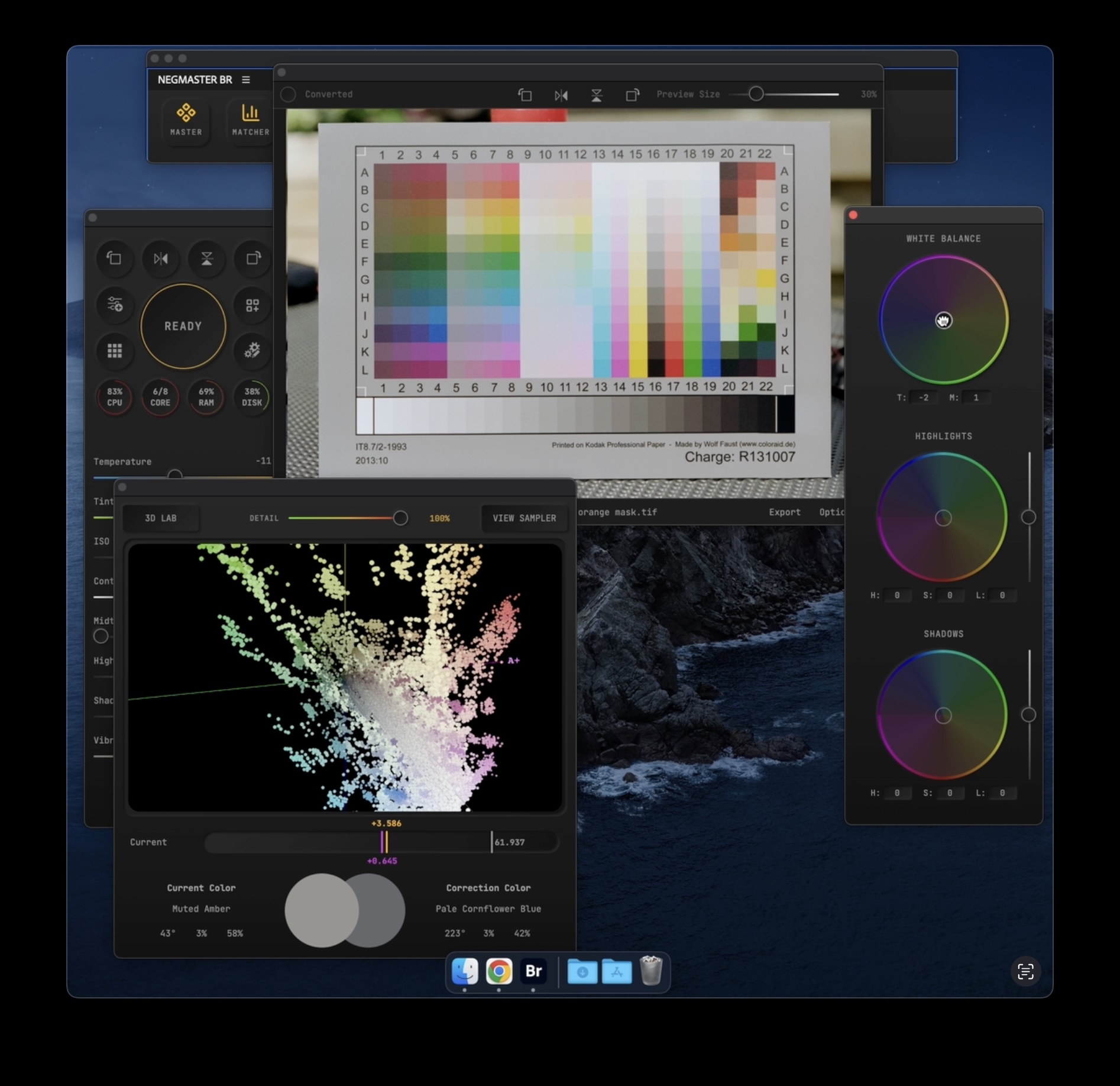
Task: Click the VIEW SAMPLER button
Action: [x=524, y=518]
